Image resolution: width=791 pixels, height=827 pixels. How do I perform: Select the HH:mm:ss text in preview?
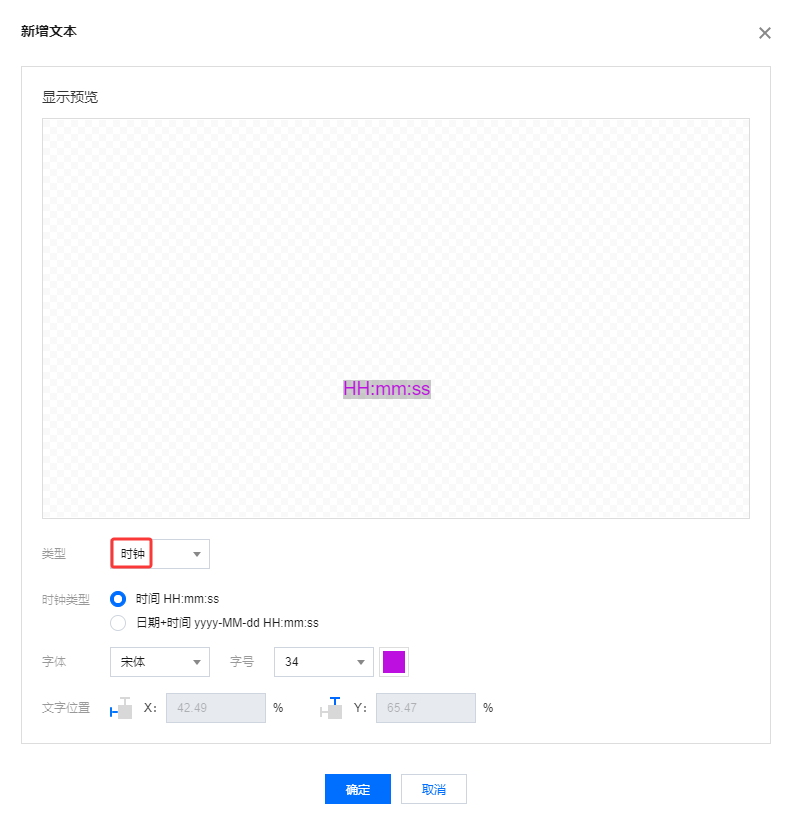387,389
